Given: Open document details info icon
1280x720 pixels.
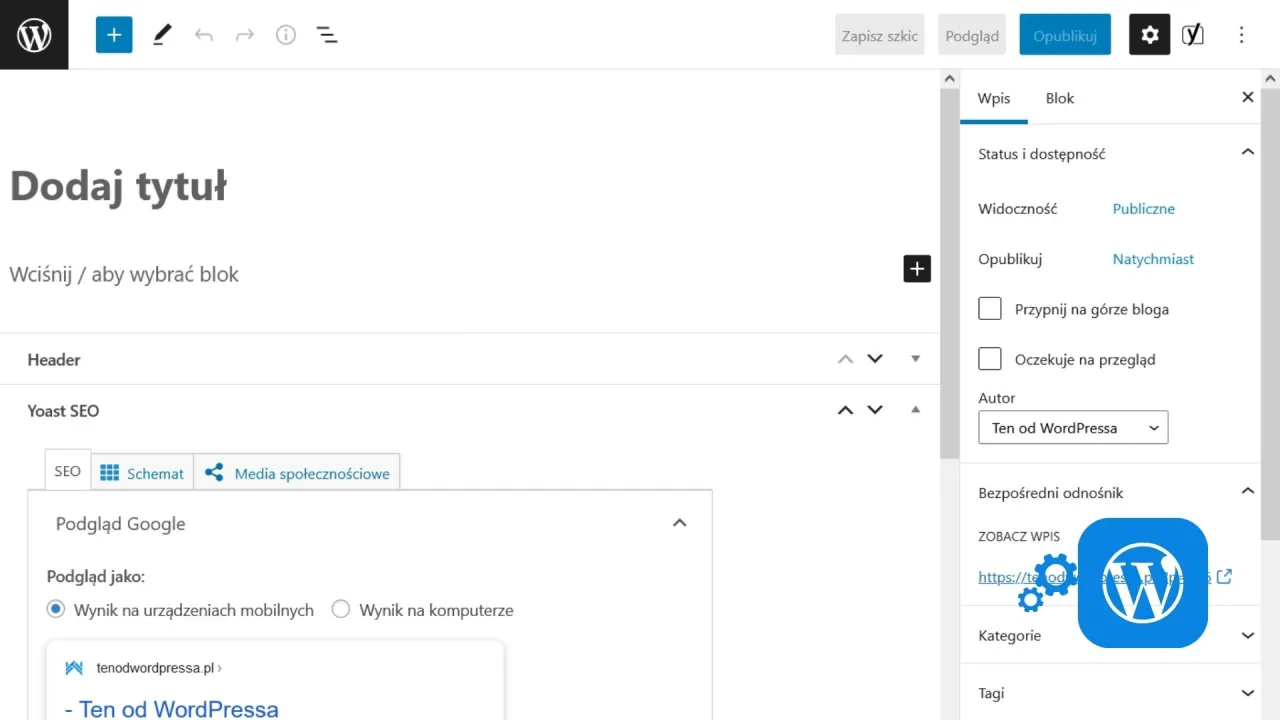Looking at the screenshot, I should [x=285, y=34].
